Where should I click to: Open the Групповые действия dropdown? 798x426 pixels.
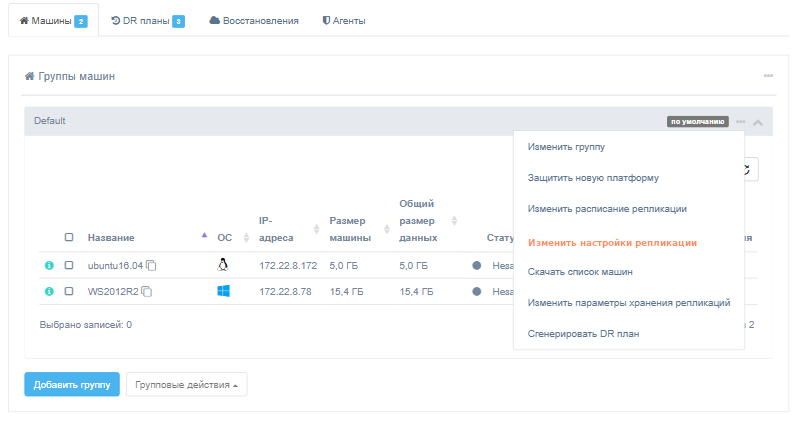[x=186, y=384]
